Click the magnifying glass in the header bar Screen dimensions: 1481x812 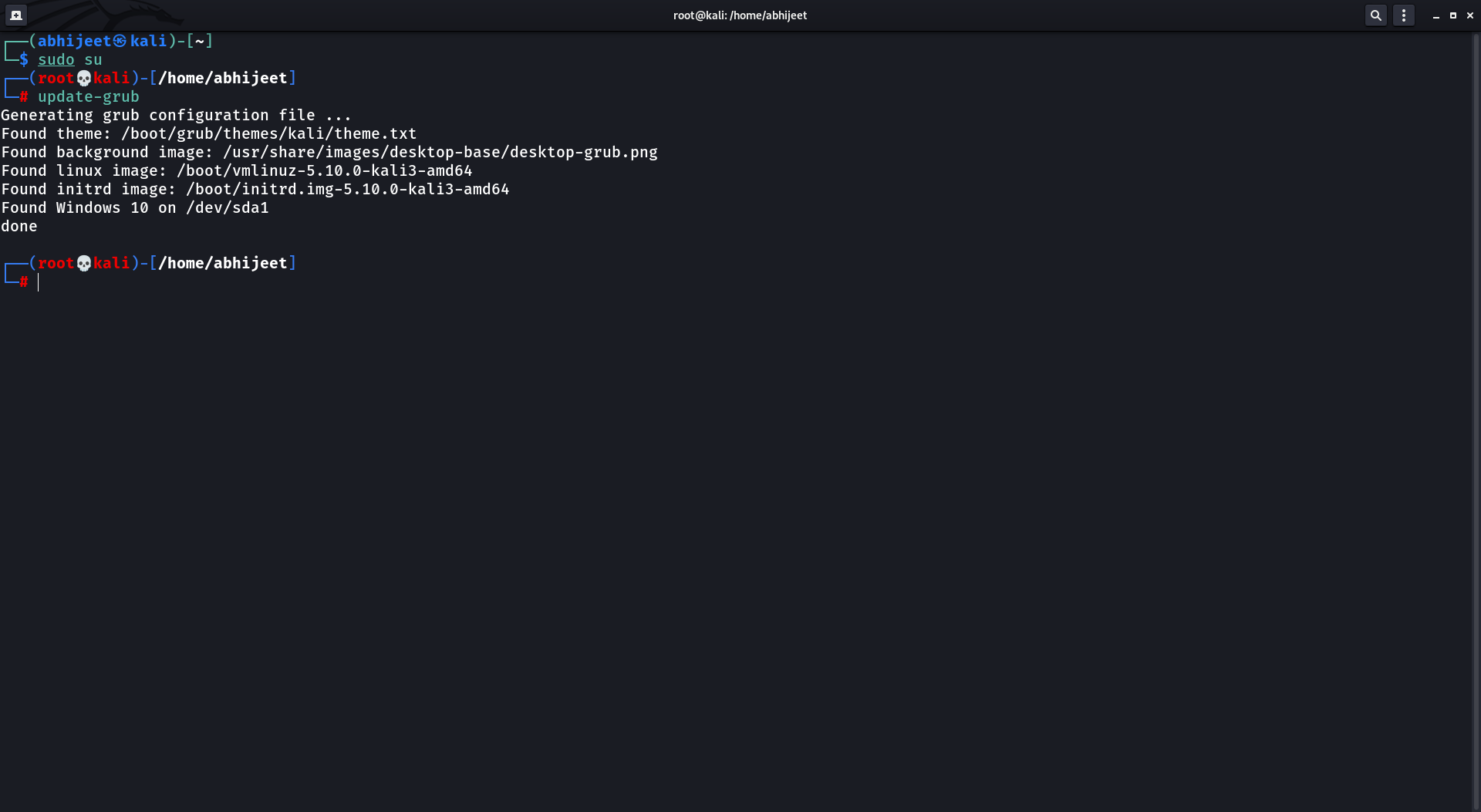1376,15
